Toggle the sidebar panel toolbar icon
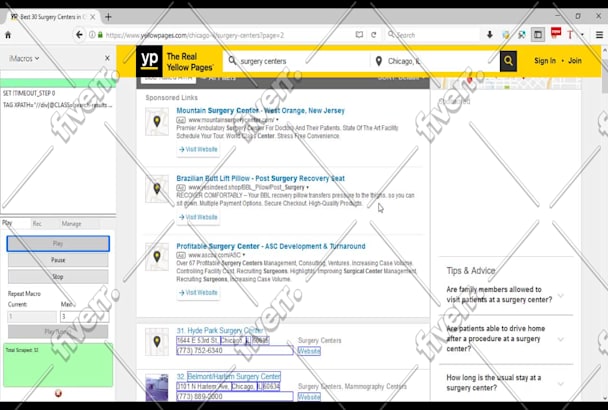The width and height of the screenshot is (608, 410). click(x=538, y=35)
